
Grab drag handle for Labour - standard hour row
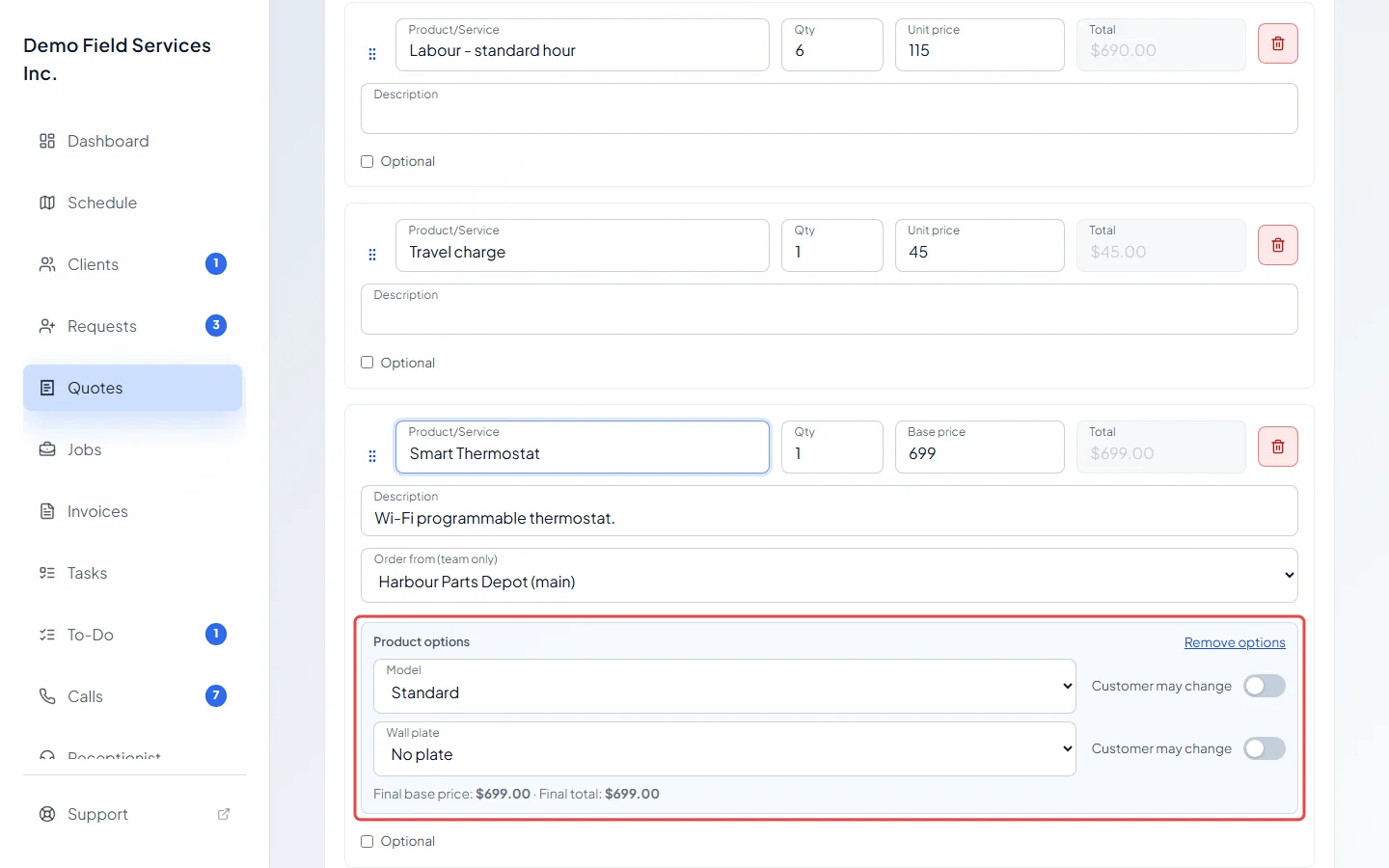[x=372, y=54]
